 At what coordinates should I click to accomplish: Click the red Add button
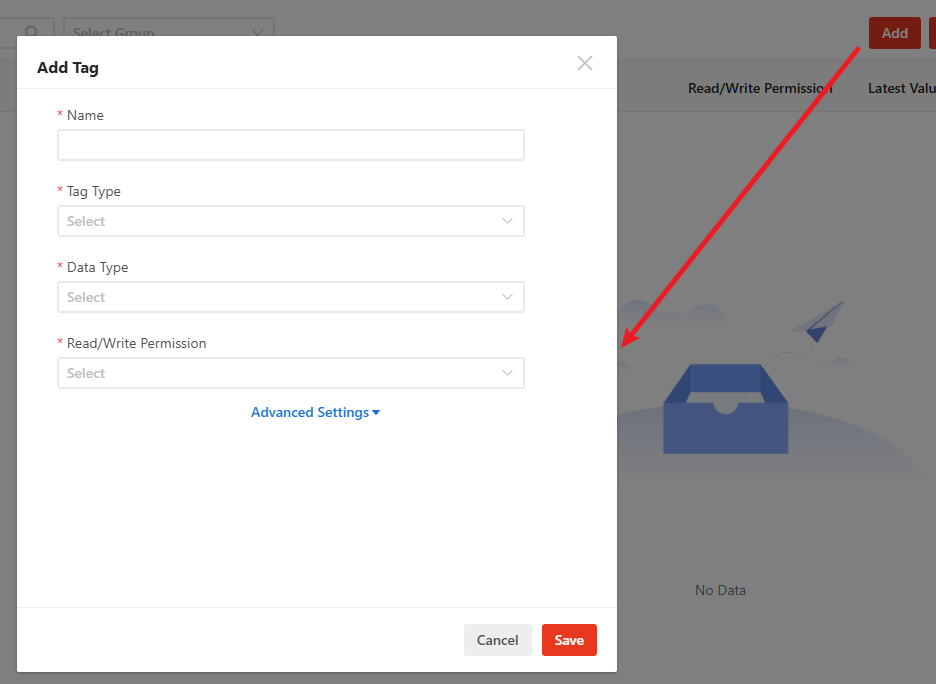(x=894, y=33)
